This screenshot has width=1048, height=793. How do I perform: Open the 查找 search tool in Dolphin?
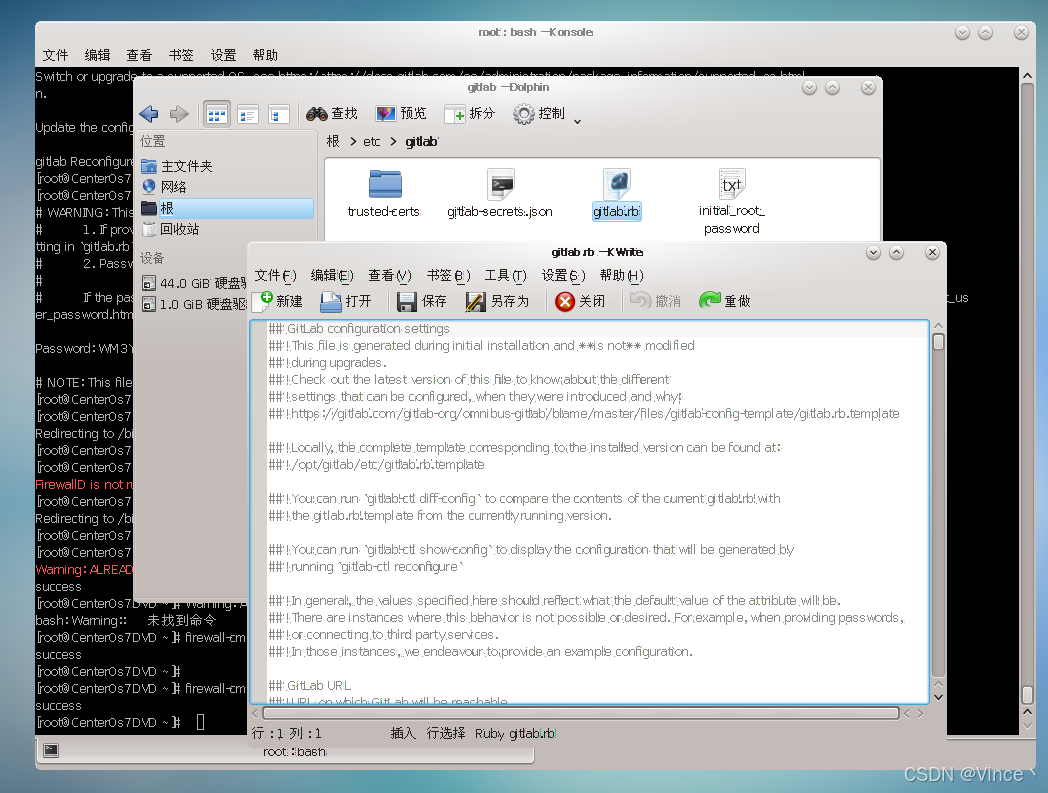pyautogui.click(x=332, y=114)
